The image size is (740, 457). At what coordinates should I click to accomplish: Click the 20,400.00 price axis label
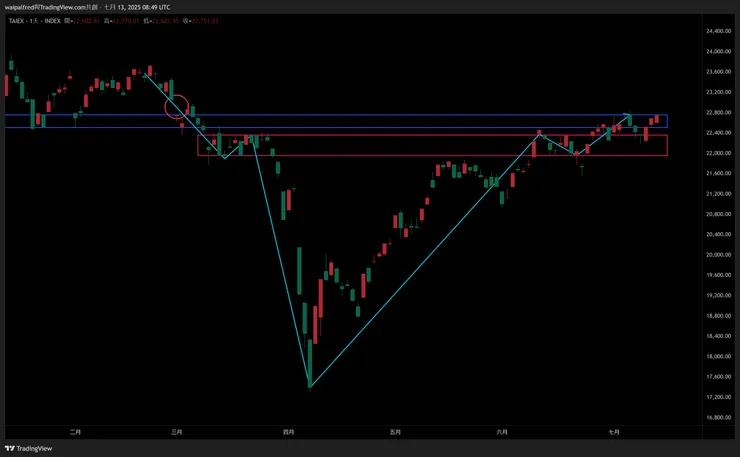pos(718,234)
